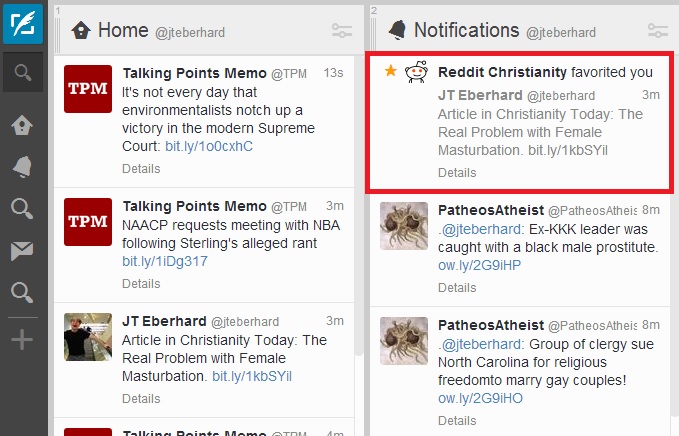Select the sidebar search icon below the envelope
The height and width of the screenshot is (436, 679).
[22, 293]
